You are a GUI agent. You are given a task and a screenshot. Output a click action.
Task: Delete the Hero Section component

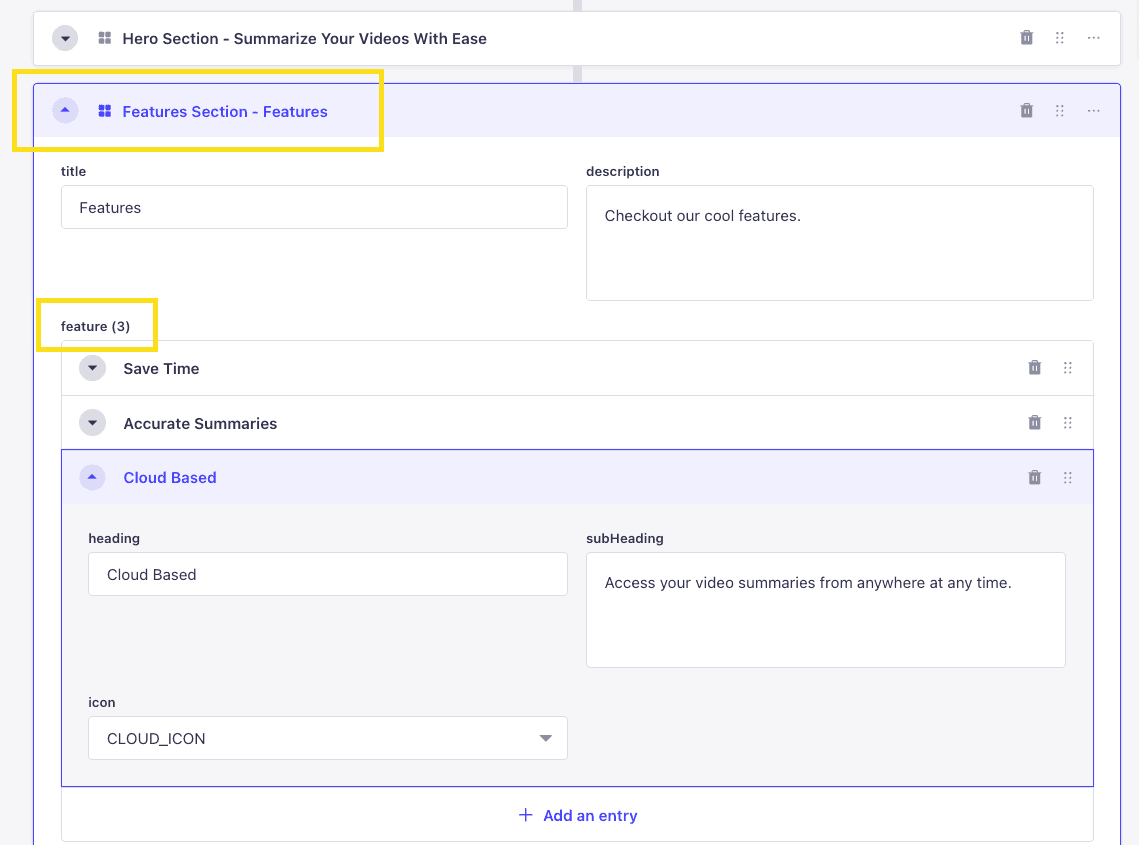point(1026,38)
